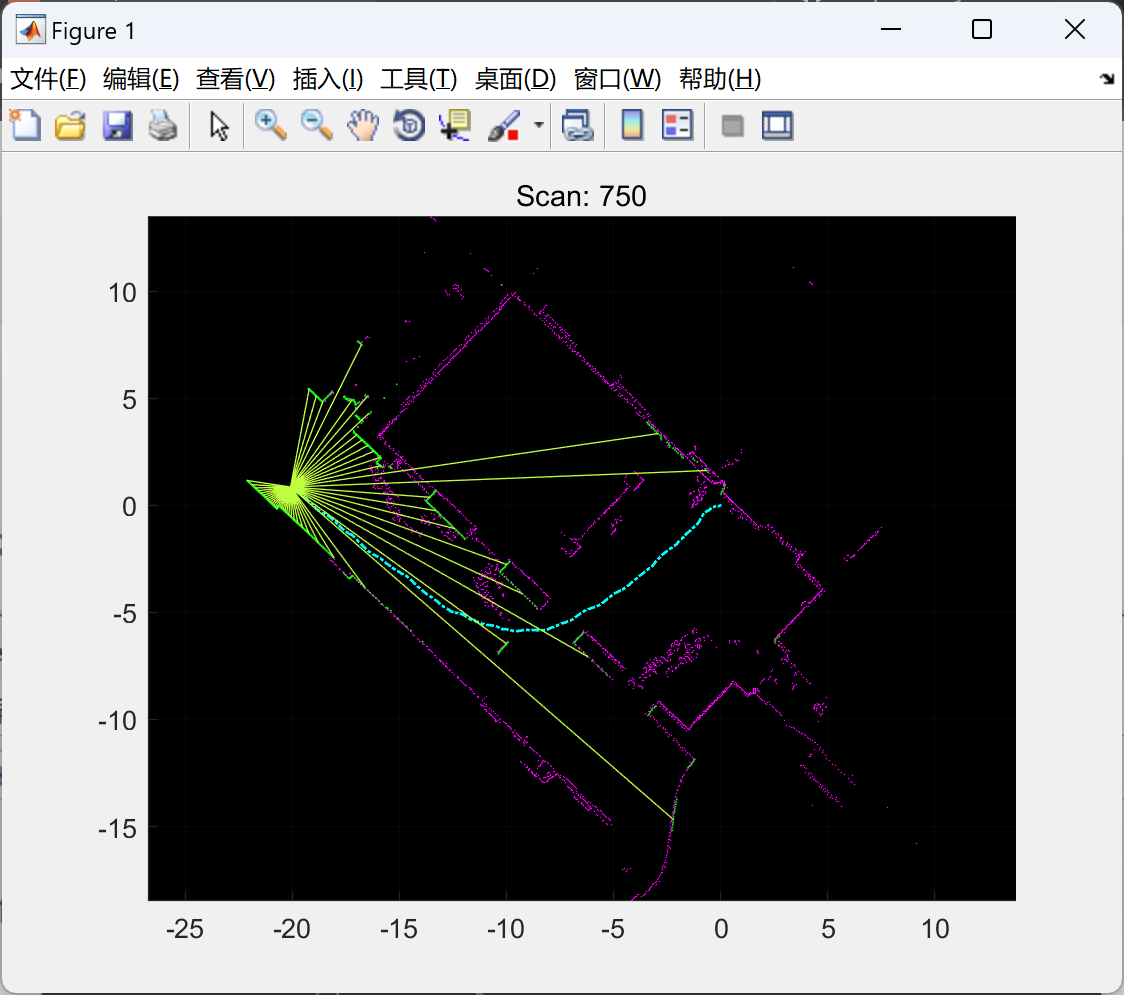Open the 帮助(H) menu
Image resolution: width=1124 pixels, height=995 pixels.
pos(720,79)
